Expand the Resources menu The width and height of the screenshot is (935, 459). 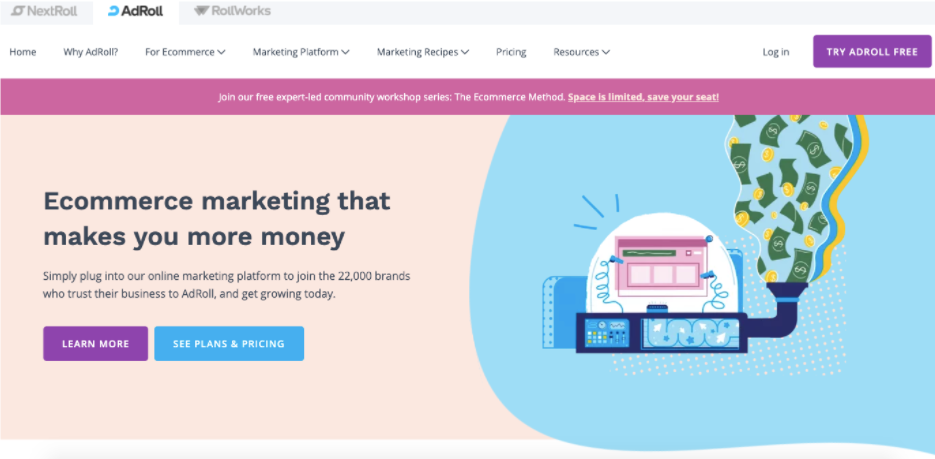(x=581, y=52)
